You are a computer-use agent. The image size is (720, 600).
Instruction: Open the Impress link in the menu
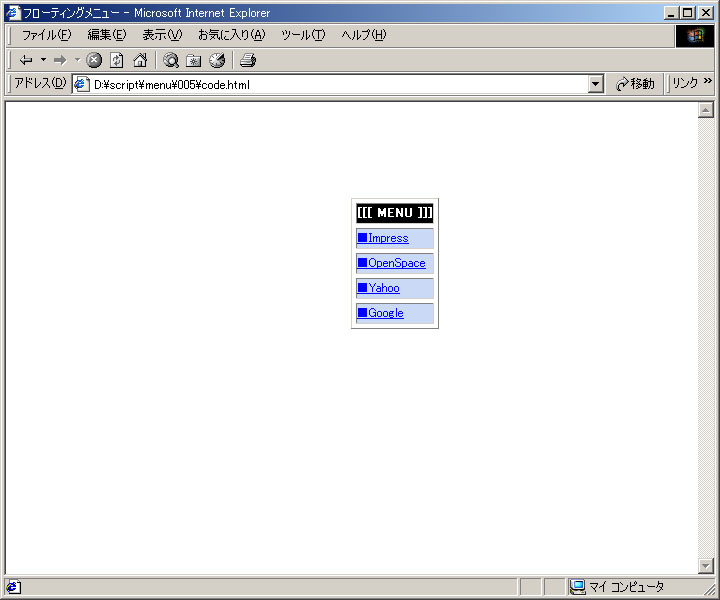point(383,238)
